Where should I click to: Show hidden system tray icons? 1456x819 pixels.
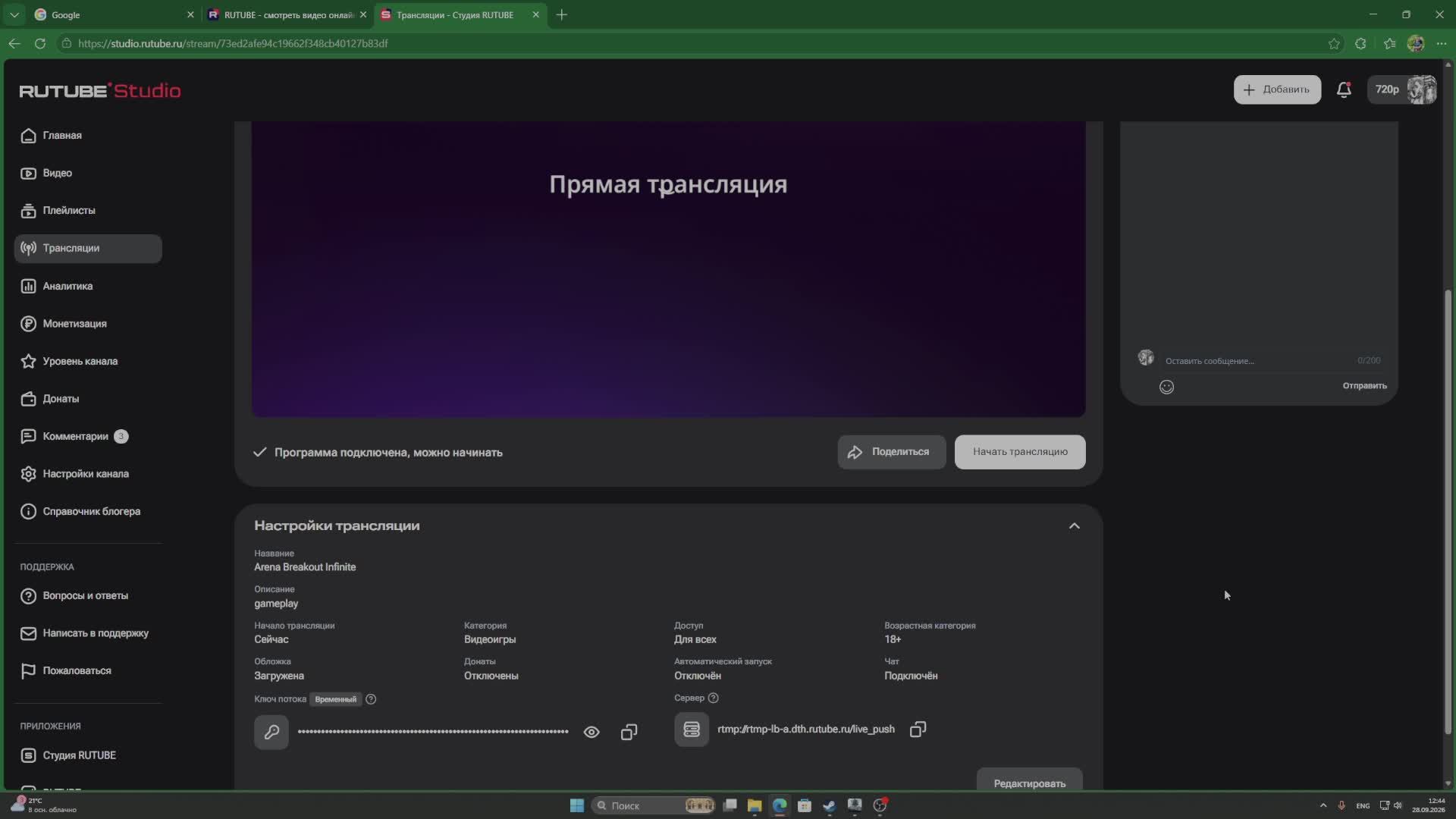coord(1323,805)
